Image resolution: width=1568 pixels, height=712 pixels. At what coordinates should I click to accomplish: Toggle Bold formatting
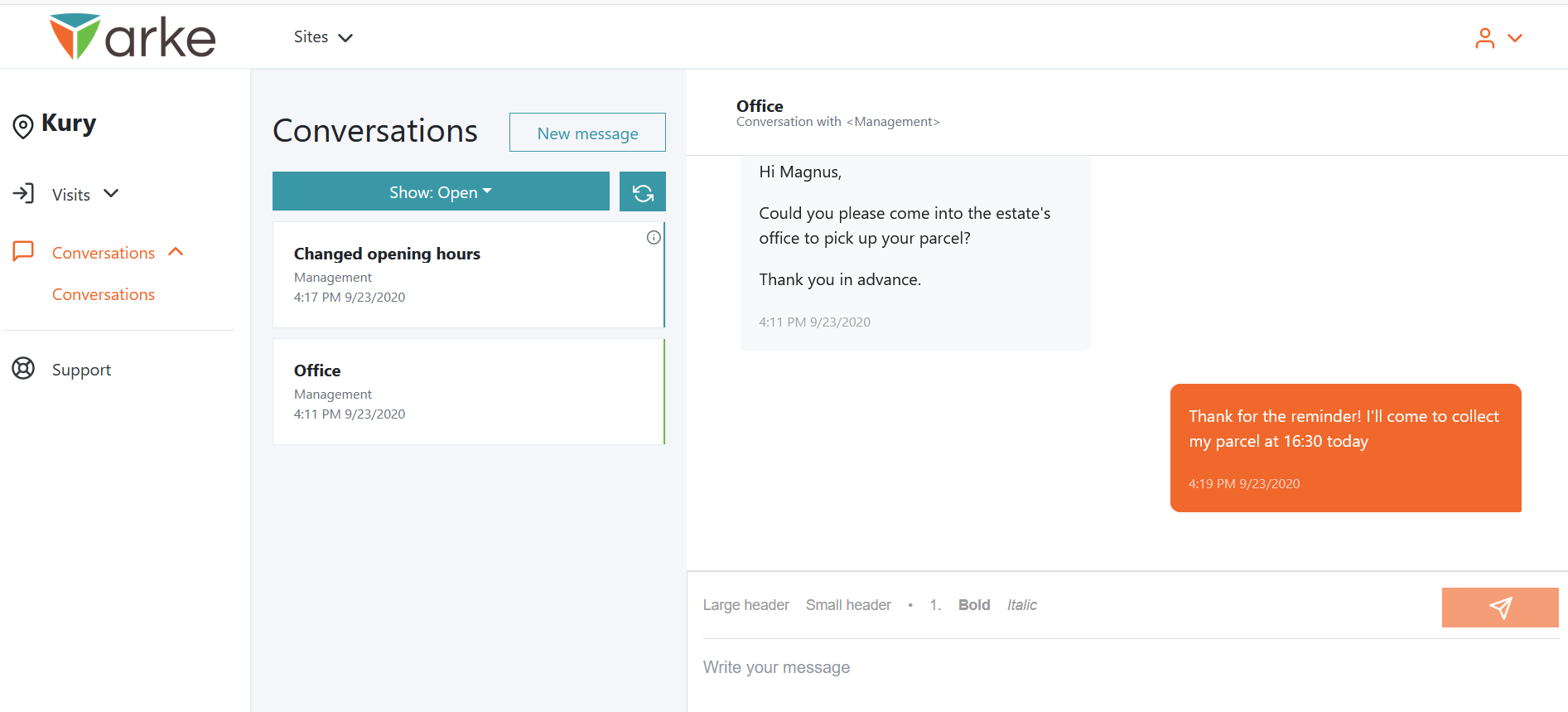pyautogui.click(x=974, y=605)
